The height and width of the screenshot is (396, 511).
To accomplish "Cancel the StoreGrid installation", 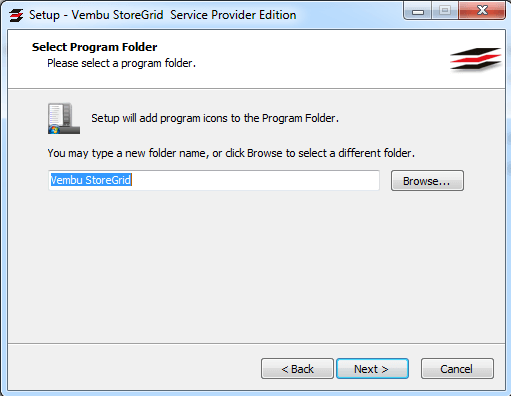I will point(457,369).
